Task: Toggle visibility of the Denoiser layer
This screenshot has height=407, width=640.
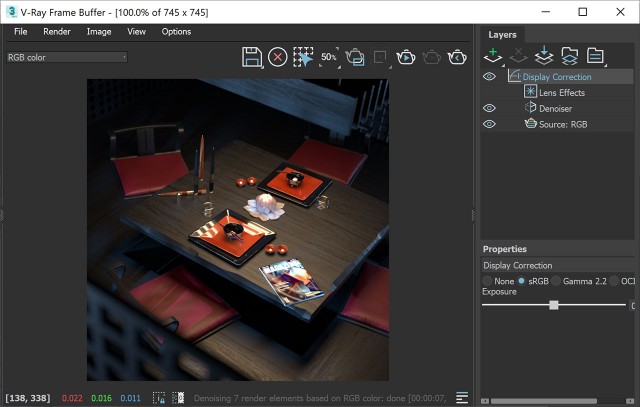Action: [490, 108]
